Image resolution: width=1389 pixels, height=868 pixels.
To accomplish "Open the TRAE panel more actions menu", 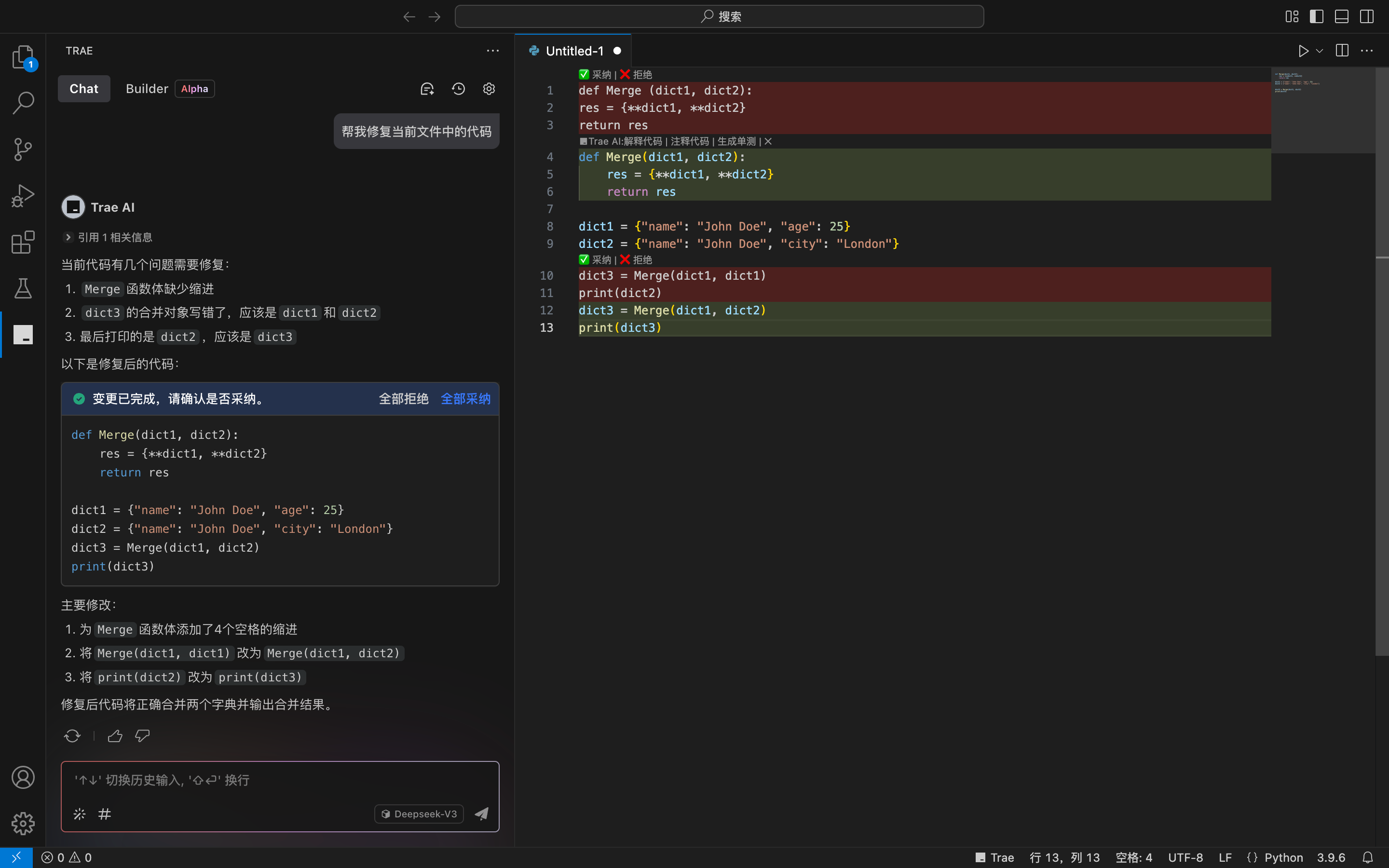I will tap(492, 51).
